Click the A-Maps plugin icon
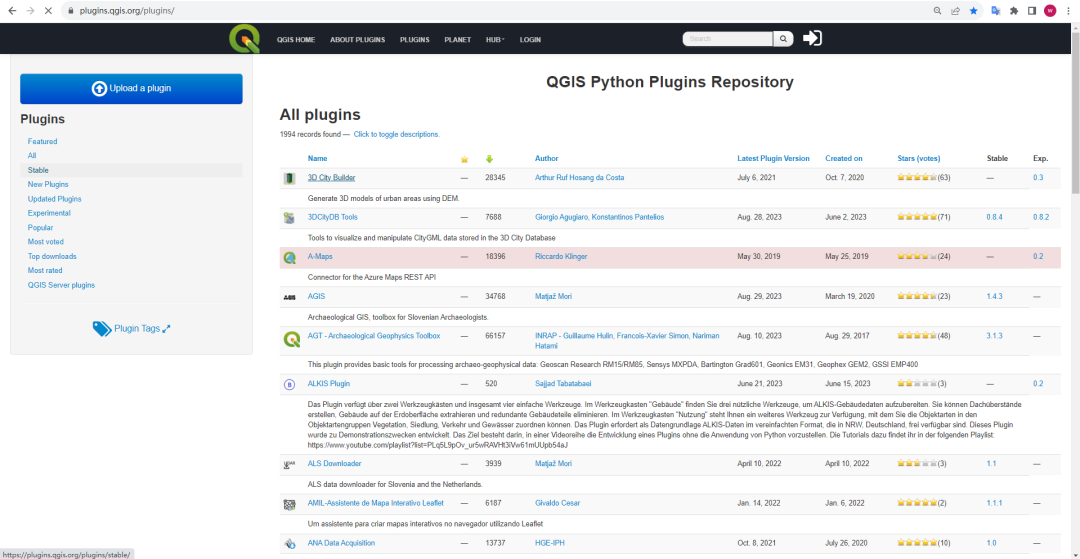The image size is (1080, 559). (289, 257)
